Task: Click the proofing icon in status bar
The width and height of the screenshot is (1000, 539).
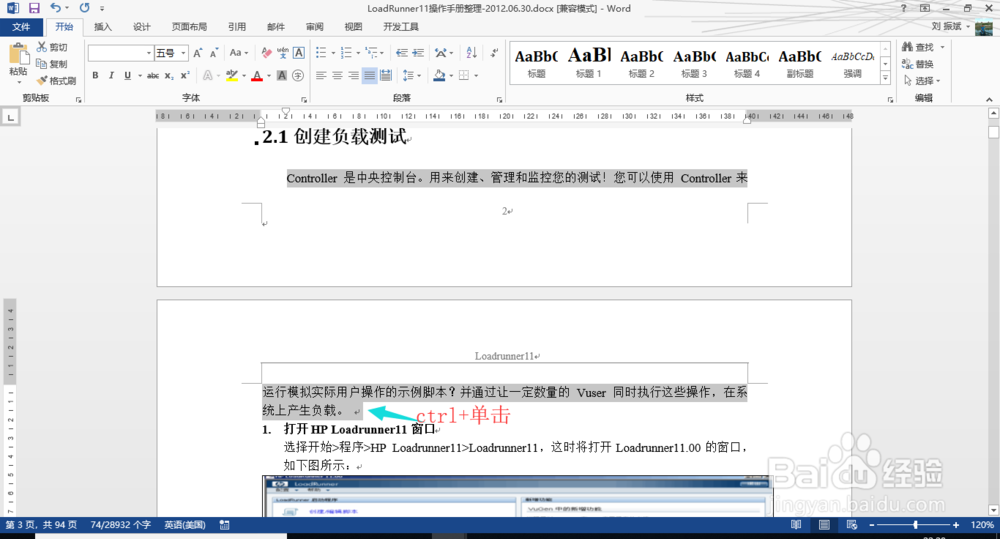Action: [x=224, y=525]
